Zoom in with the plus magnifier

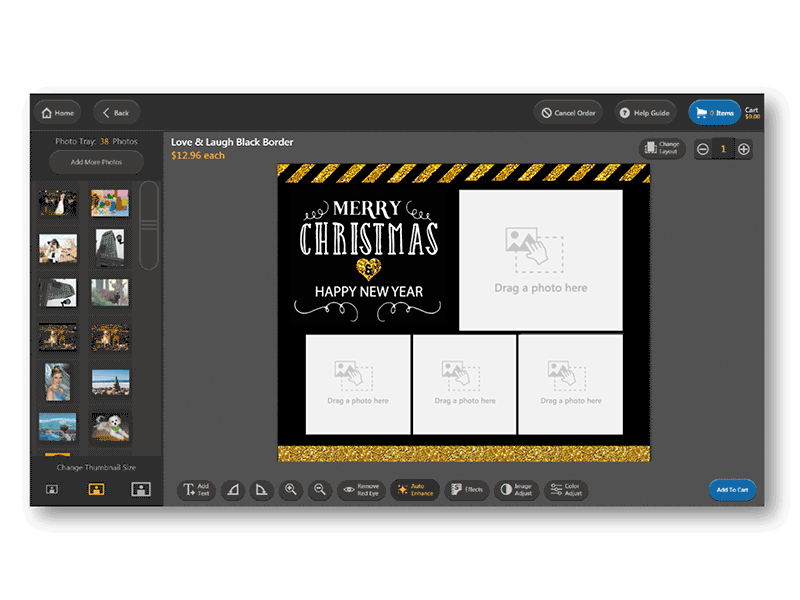pyautogui.click(x=291, y=490)
